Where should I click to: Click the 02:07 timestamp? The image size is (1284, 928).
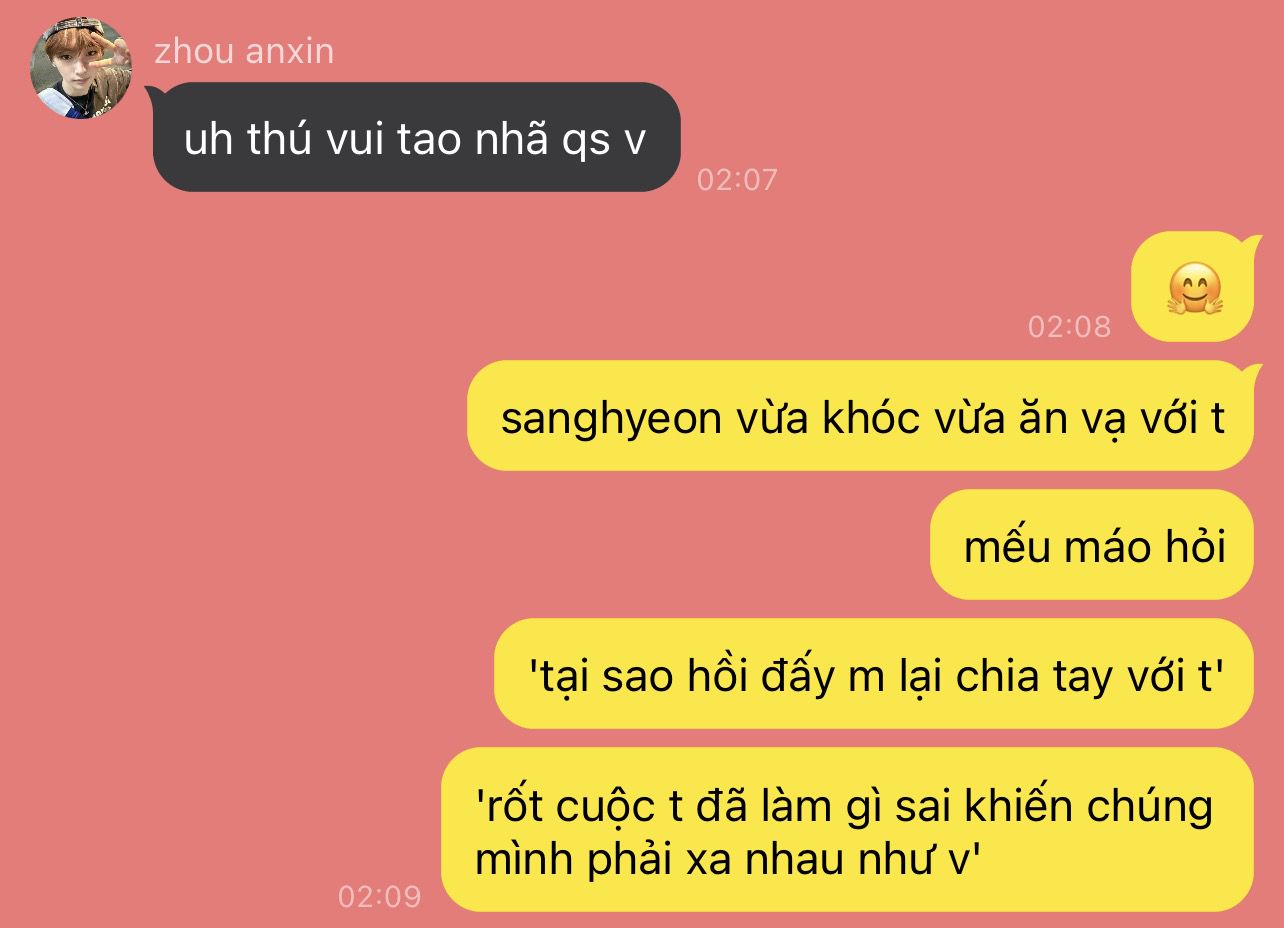(x=737, y=180)
